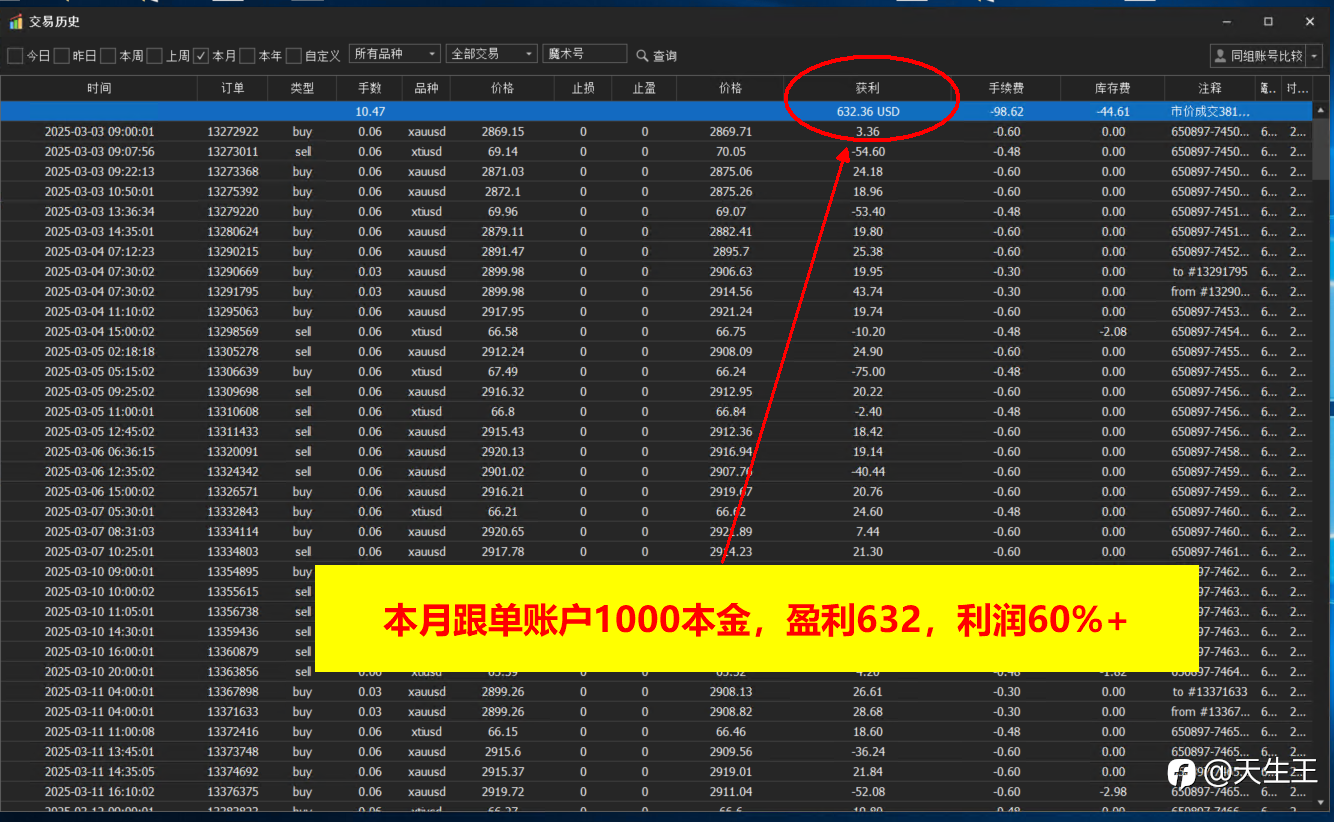The height and width of the screenshot is (822, 1334).
Task: Check the 上周 filter box
Action: click(x=154, y=55)
